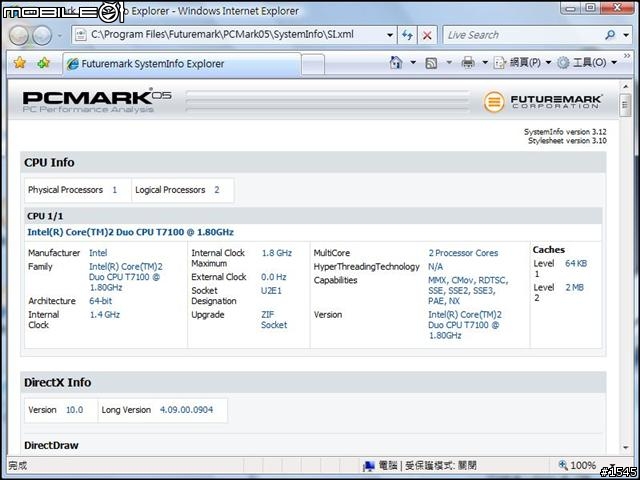This screenshot has width=640, height=480.
Task: Click the Add to Favorites icon
Action: click(43, 63)
